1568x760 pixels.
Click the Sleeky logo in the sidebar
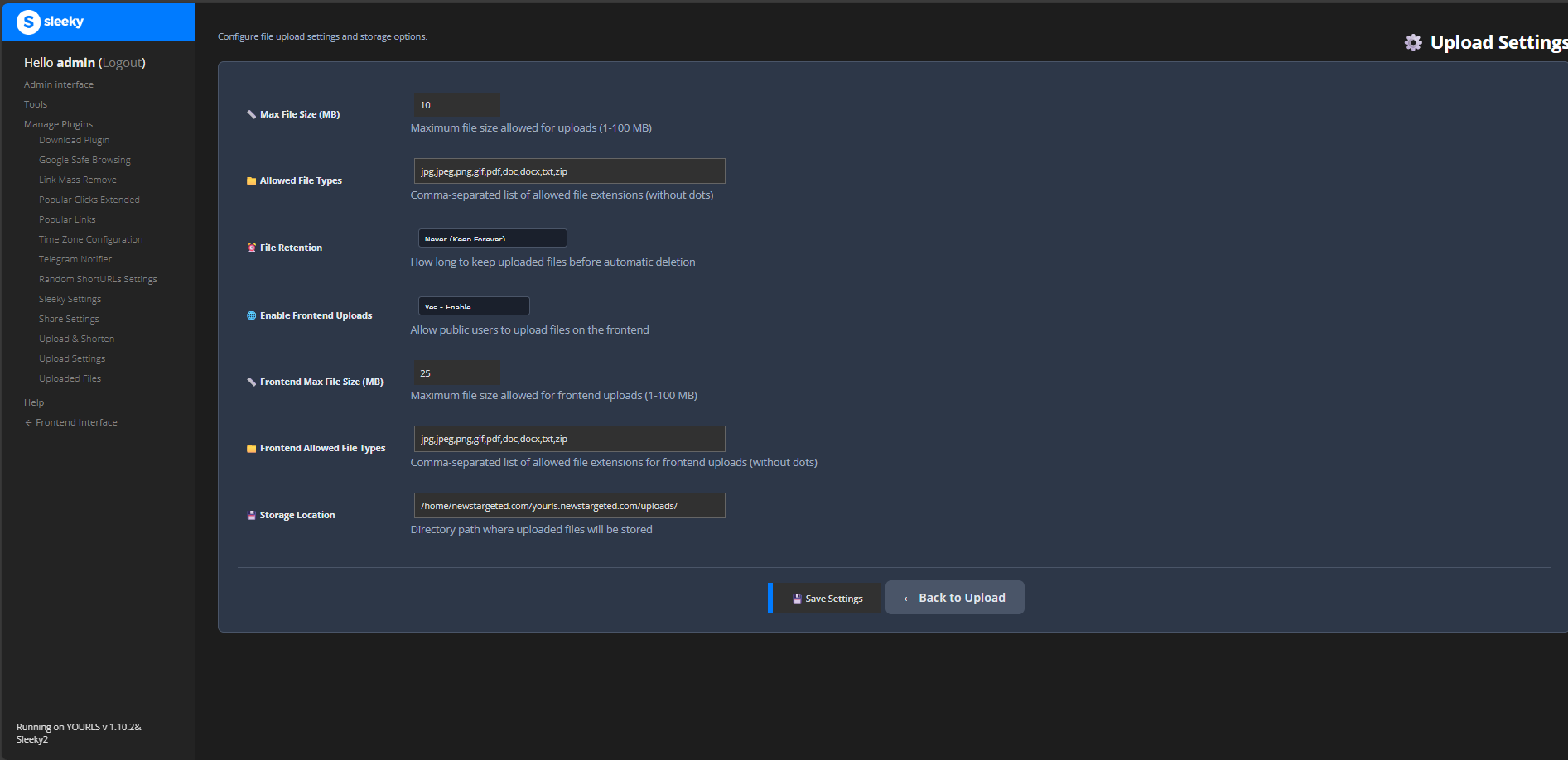click(29, 22)
